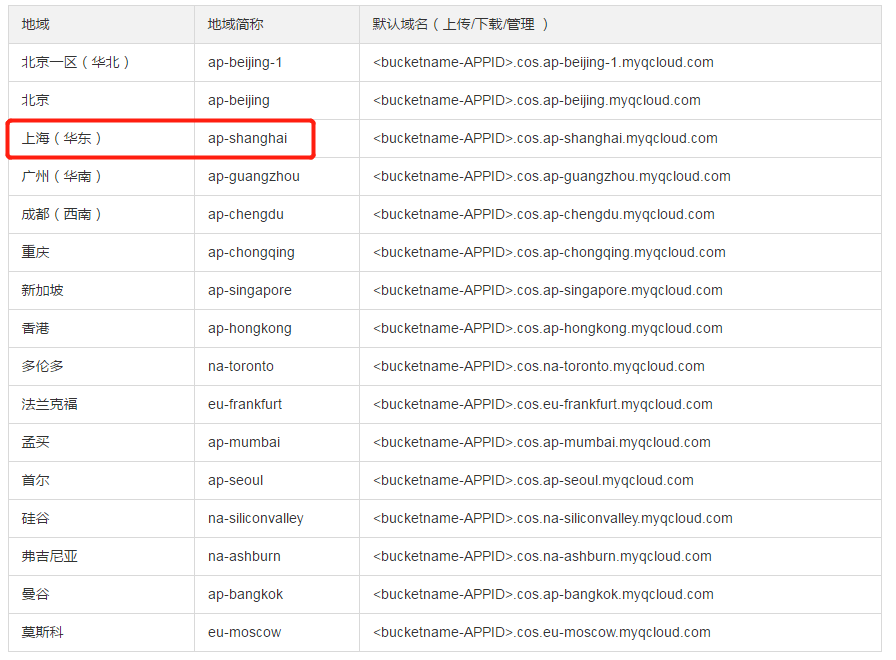Viewport: 896px width, 660px height.
Task: Select the ap-chongqing domain name text
Action: point(549,252)
